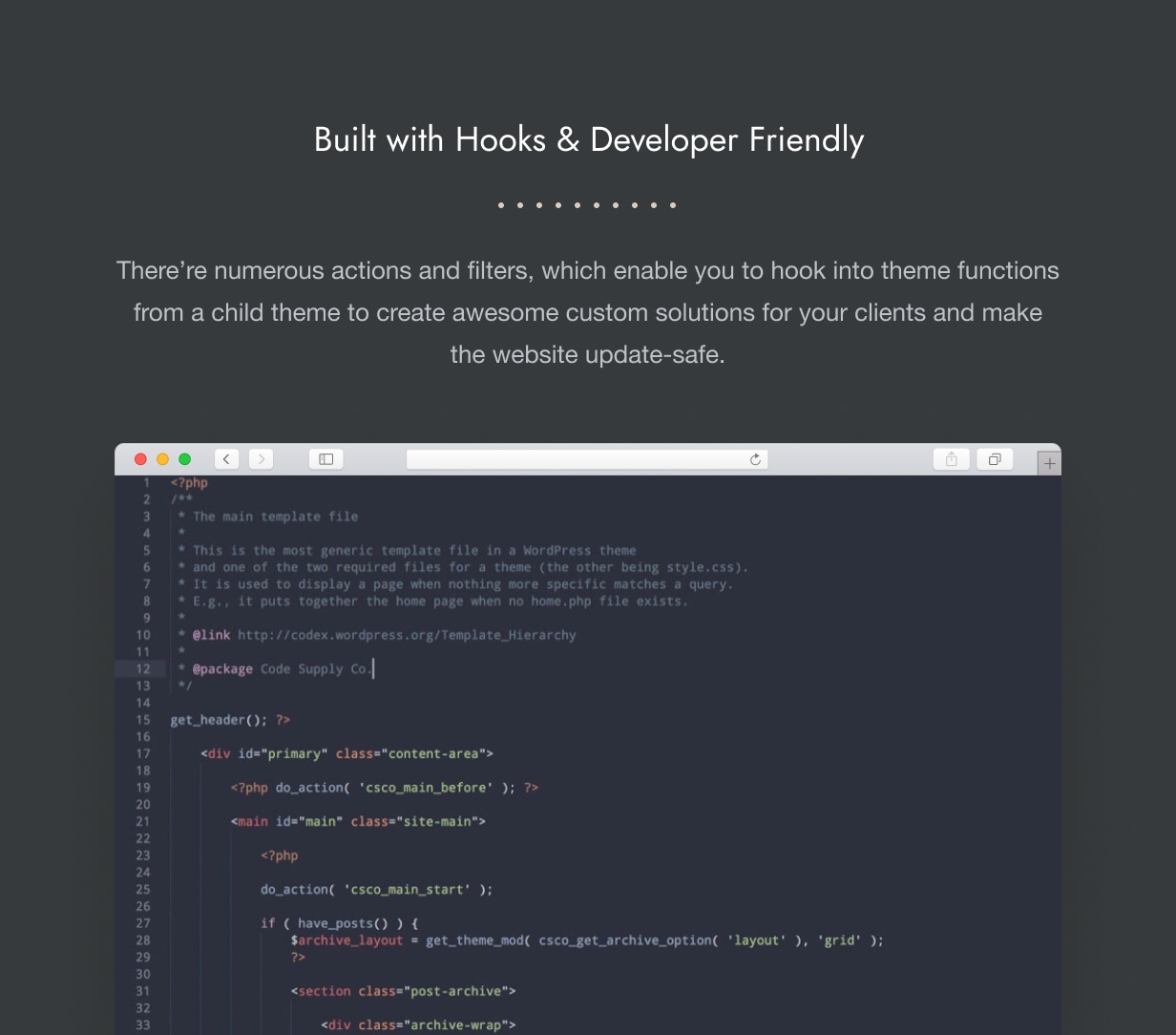Click the browser Back arrow button
Image resolution: width=1176 pixels, height=1035 pixels.
(x=226, y=459)
